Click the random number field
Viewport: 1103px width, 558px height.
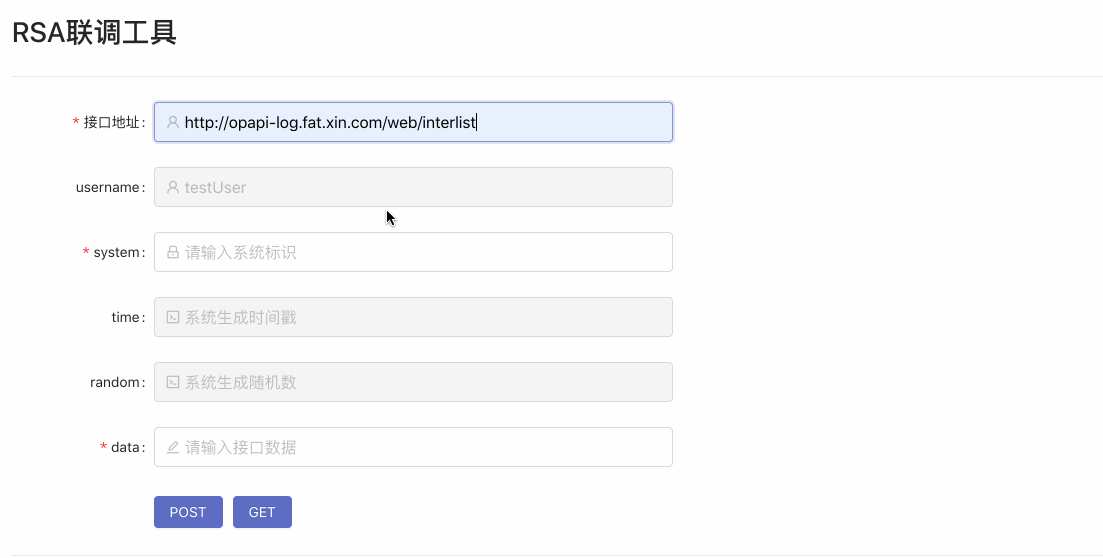(x=420, y=382)
